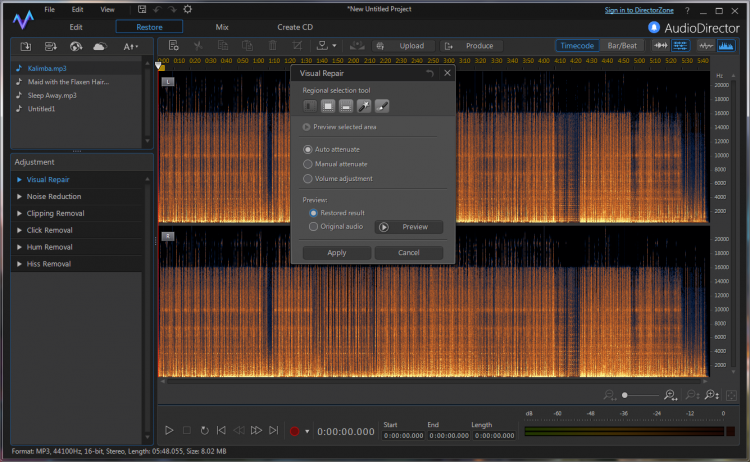Select the brush selection tool
The width and height of the screenshot is (750, 462).
tap(381, 105)
